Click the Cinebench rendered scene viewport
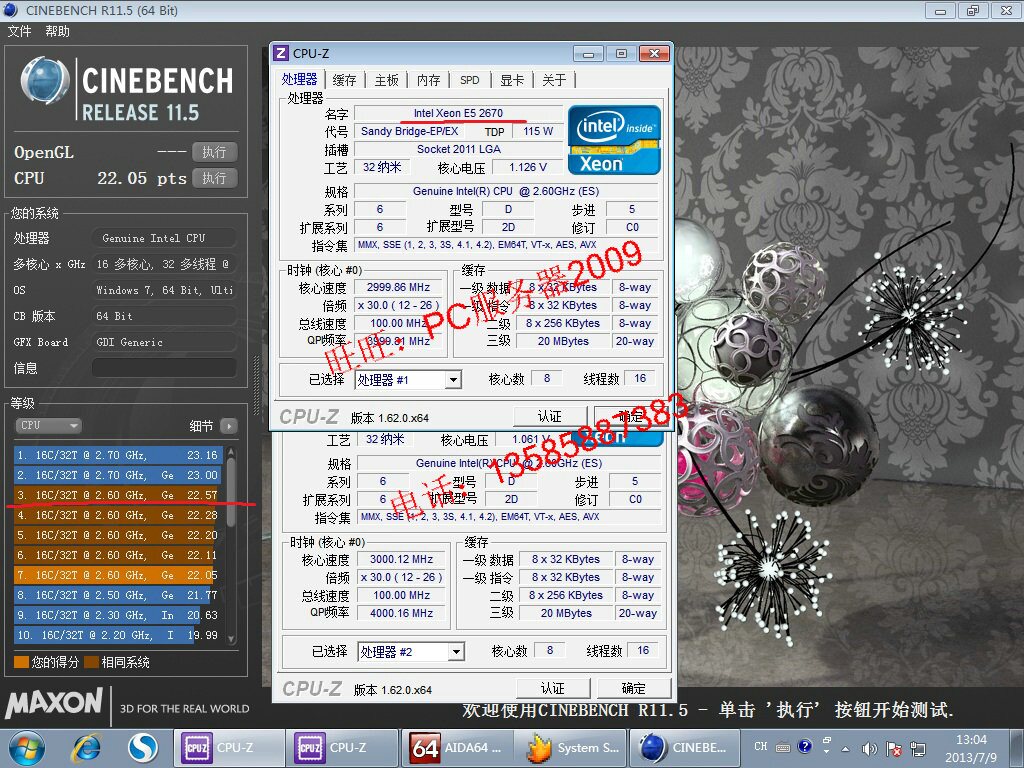This screenshot has width=1024, height=768. tap(849, 366)
